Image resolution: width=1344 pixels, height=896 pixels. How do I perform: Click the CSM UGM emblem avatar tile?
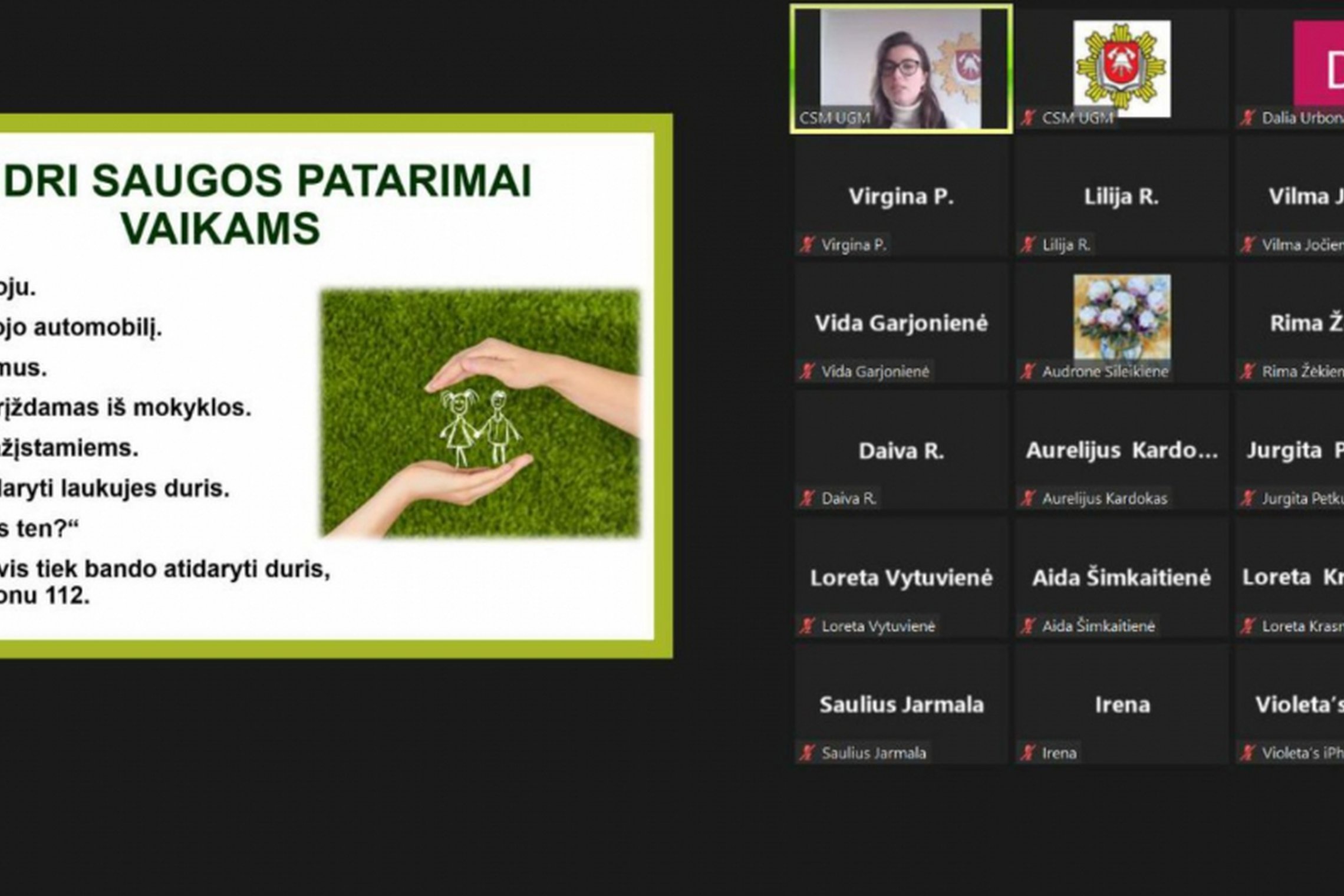pyautogui.click(x=1122, y=70)
